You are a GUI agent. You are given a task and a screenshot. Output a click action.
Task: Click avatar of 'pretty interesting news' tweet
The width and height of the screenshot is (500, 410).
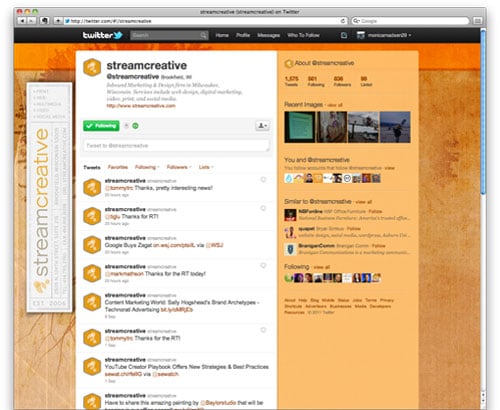(x=92, y=188)
